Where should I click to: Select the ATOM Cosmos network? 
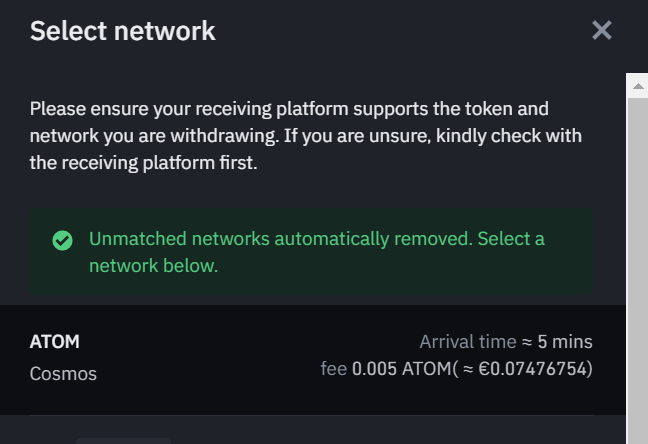[x=310, y=358]
